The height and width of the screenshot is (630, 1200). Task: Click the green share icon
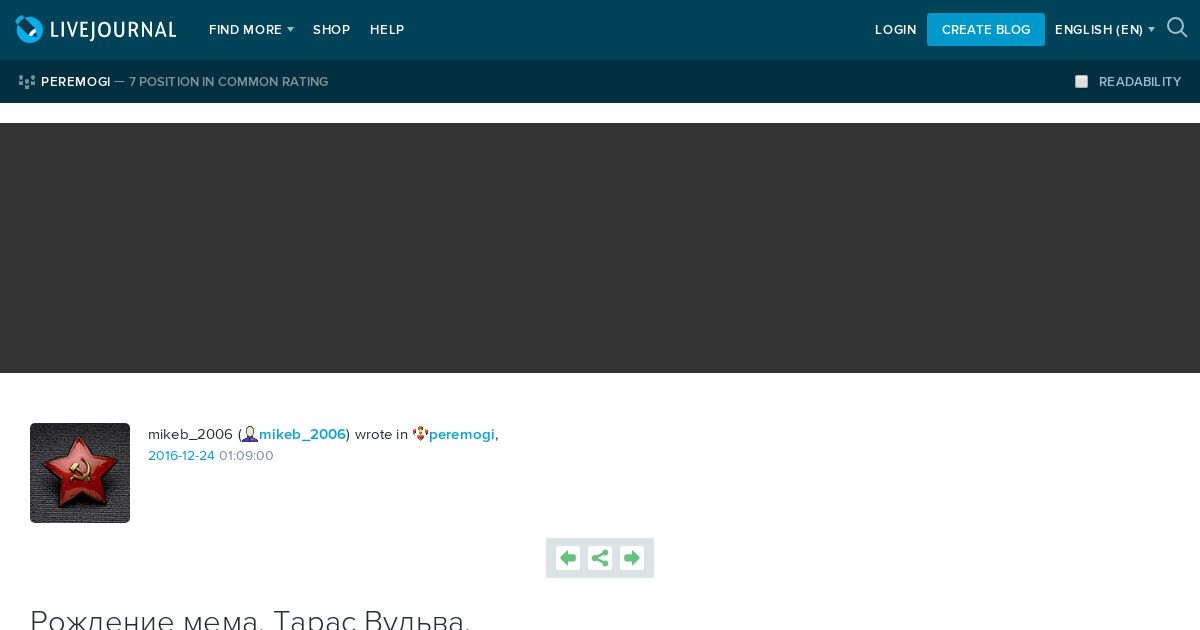[x=600, y=558]
